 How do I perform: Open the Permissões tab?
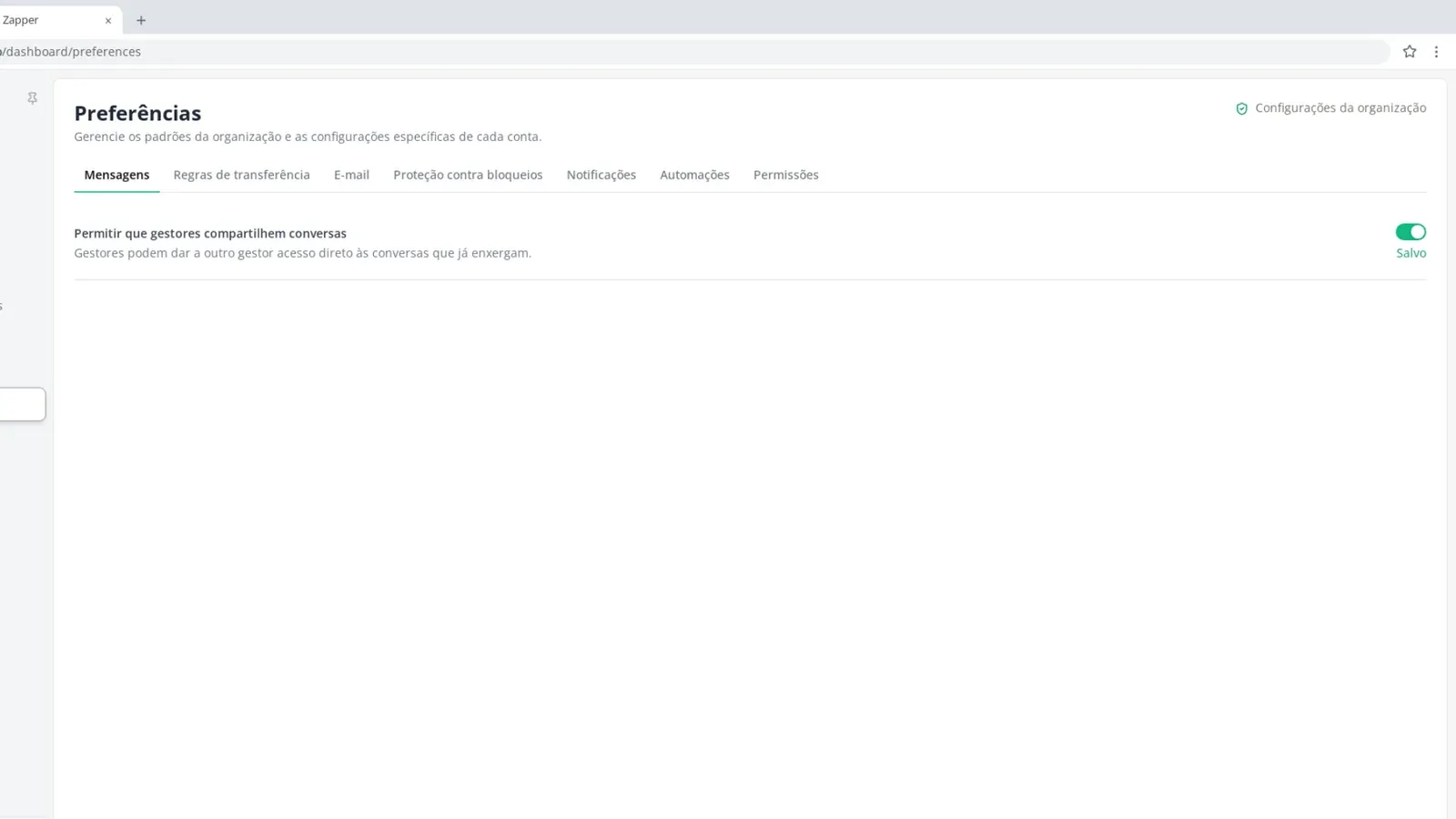click(785, 175)
